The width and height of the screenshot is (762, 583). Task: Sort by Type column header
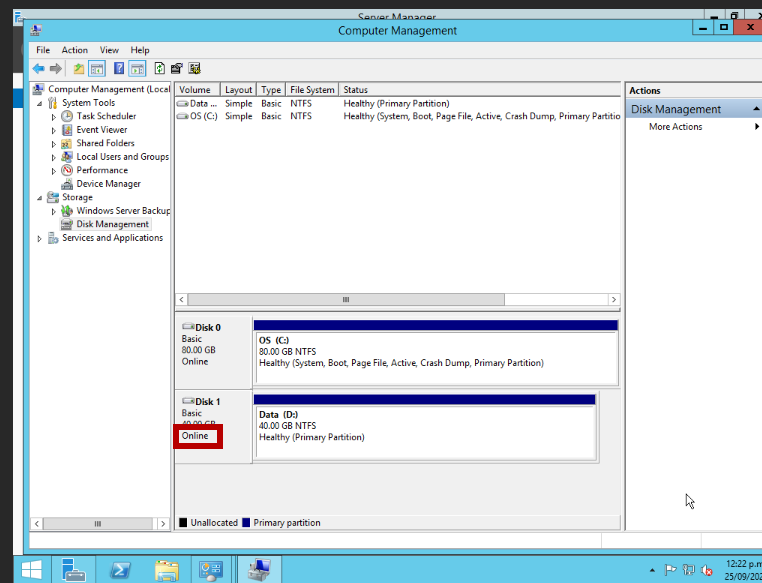click(271, 89)
